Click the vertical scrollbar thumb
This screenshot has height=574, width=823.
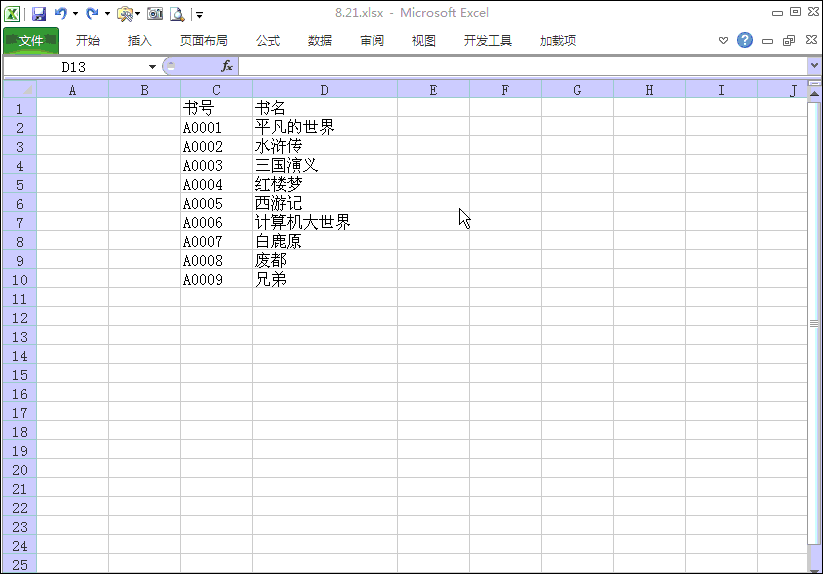(x=814, y=323)
